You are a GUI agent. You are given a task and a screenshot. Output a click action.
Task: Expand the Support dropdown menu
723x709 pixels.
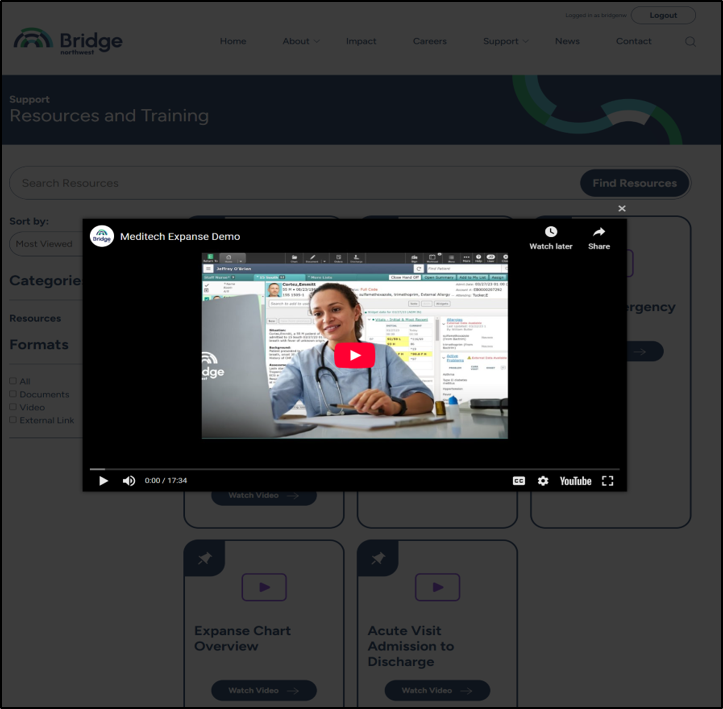pos(506,41)
